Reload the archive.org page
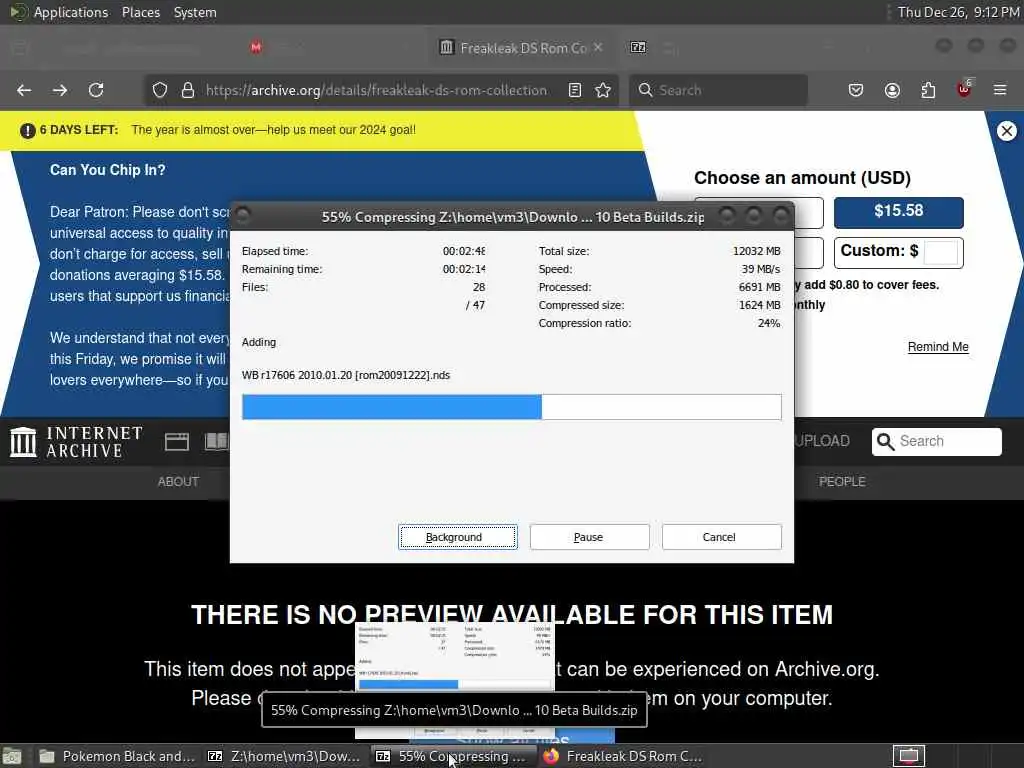 click(96, 90)
